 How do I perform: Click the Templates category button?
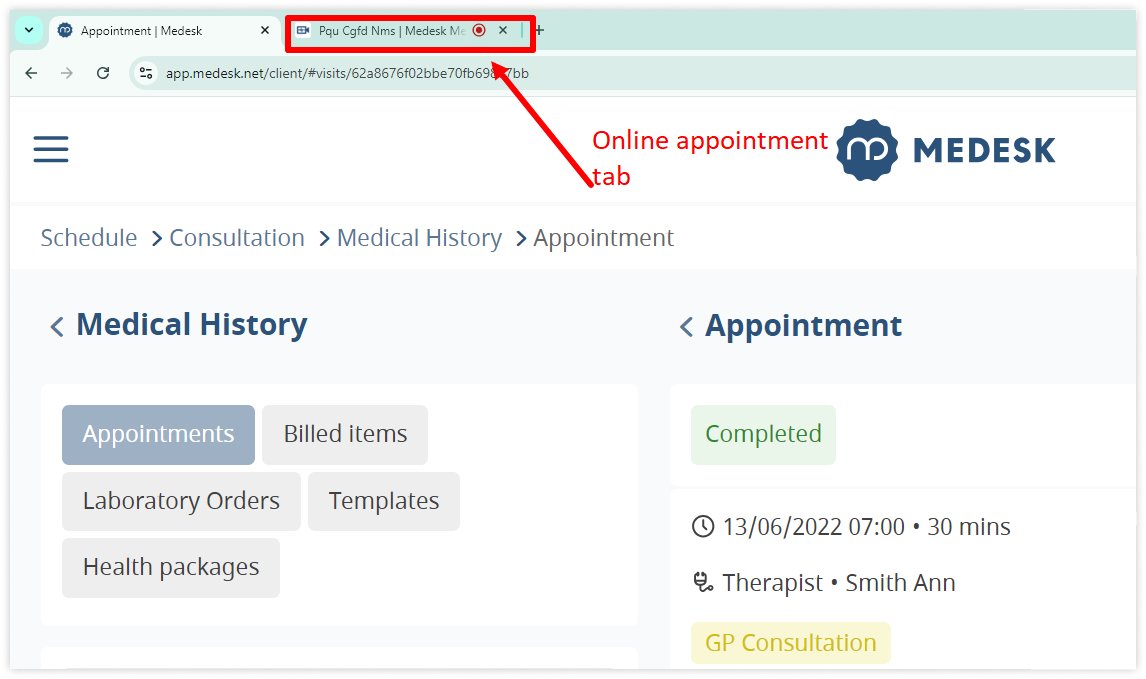click(383, 500)
